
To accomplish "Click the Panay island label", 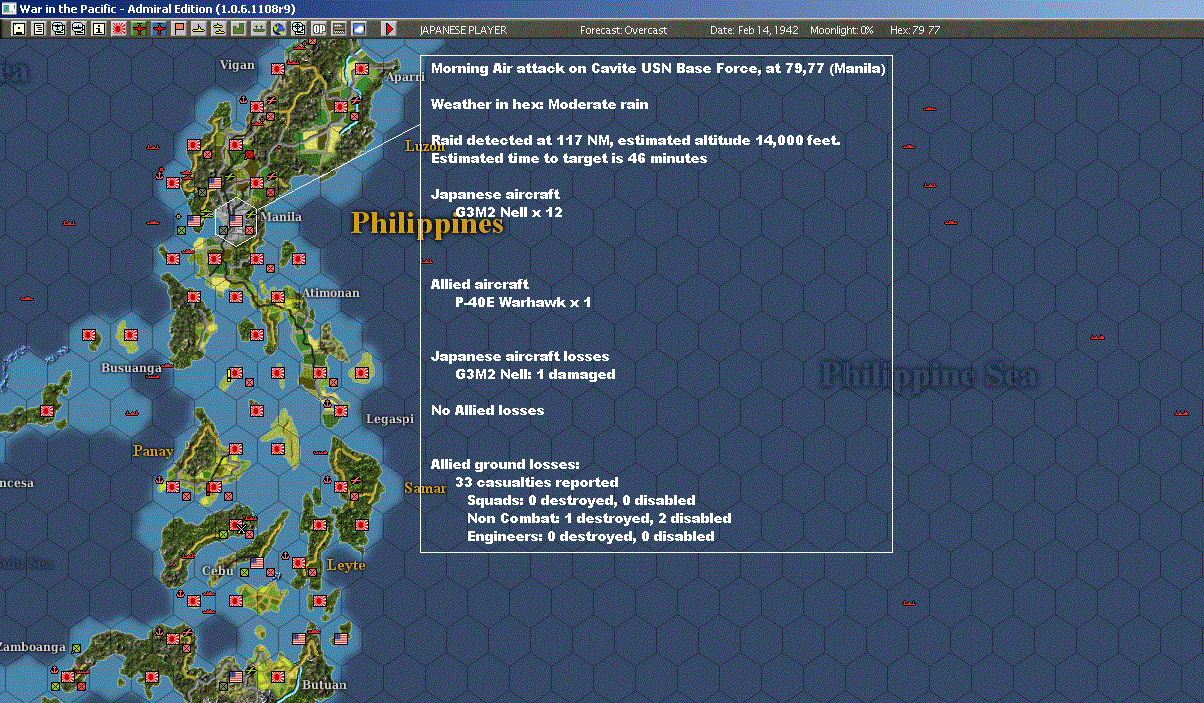I will (153, 451).
